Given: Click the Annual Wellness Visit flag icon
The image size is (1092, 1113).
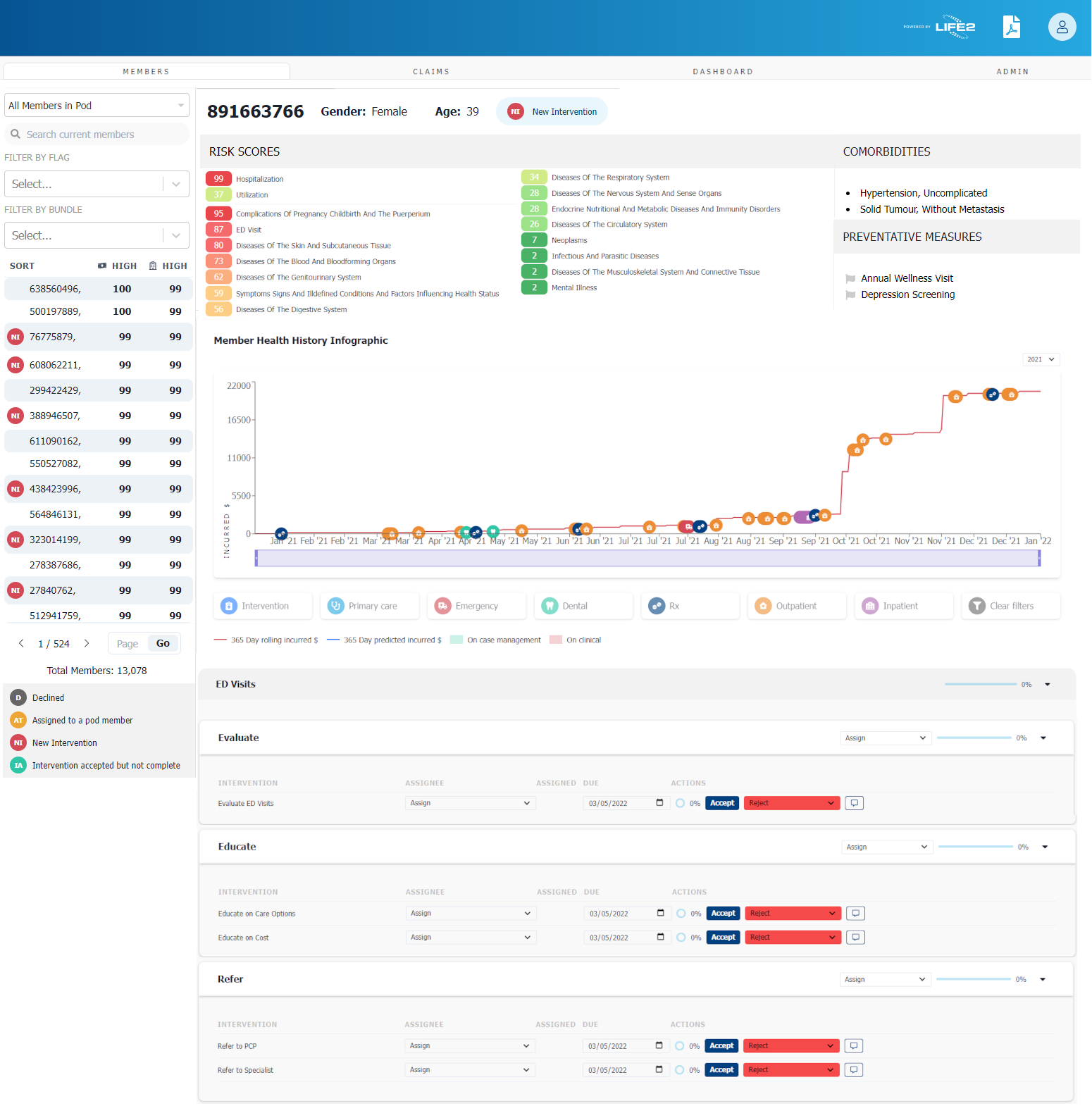Looking at the screenshot, I should (x=850, y=278).
